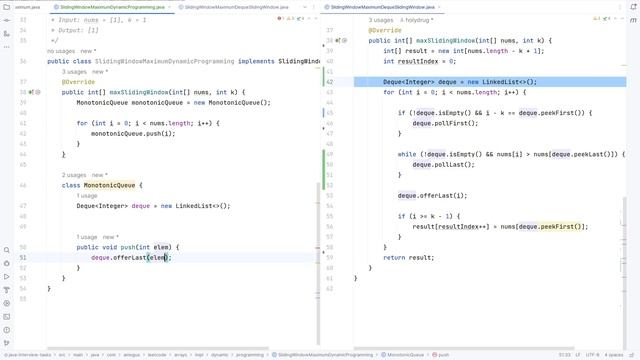This screenshot has width=640, height=360.
Task: Open the Git branch icon in left sidebar
Action: pos(7,343)
